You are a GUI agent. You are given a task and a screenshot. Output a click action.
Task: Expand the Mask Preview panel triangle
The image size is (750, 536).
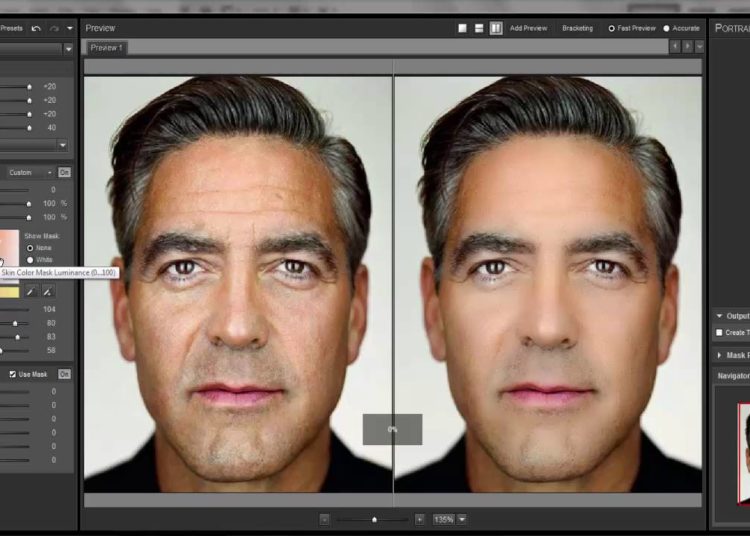(x=719, y=354)
